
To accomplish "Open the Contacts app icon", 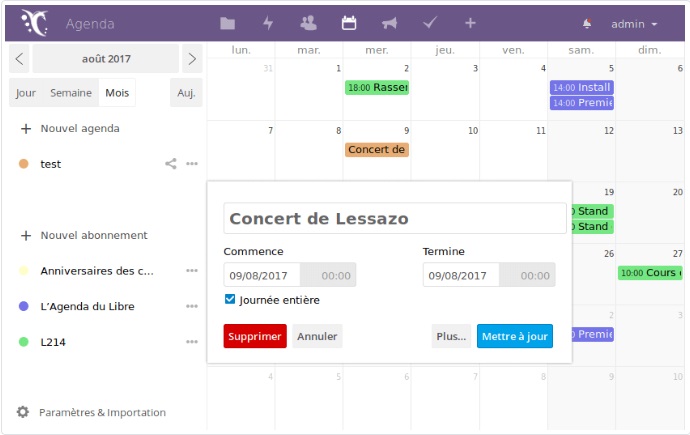I will click(x=308, y=23).
